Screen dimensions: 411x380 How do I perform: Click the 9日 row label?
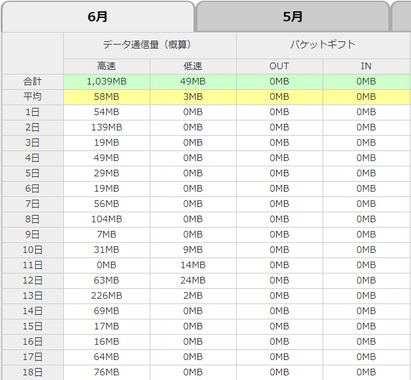(33, 235)
